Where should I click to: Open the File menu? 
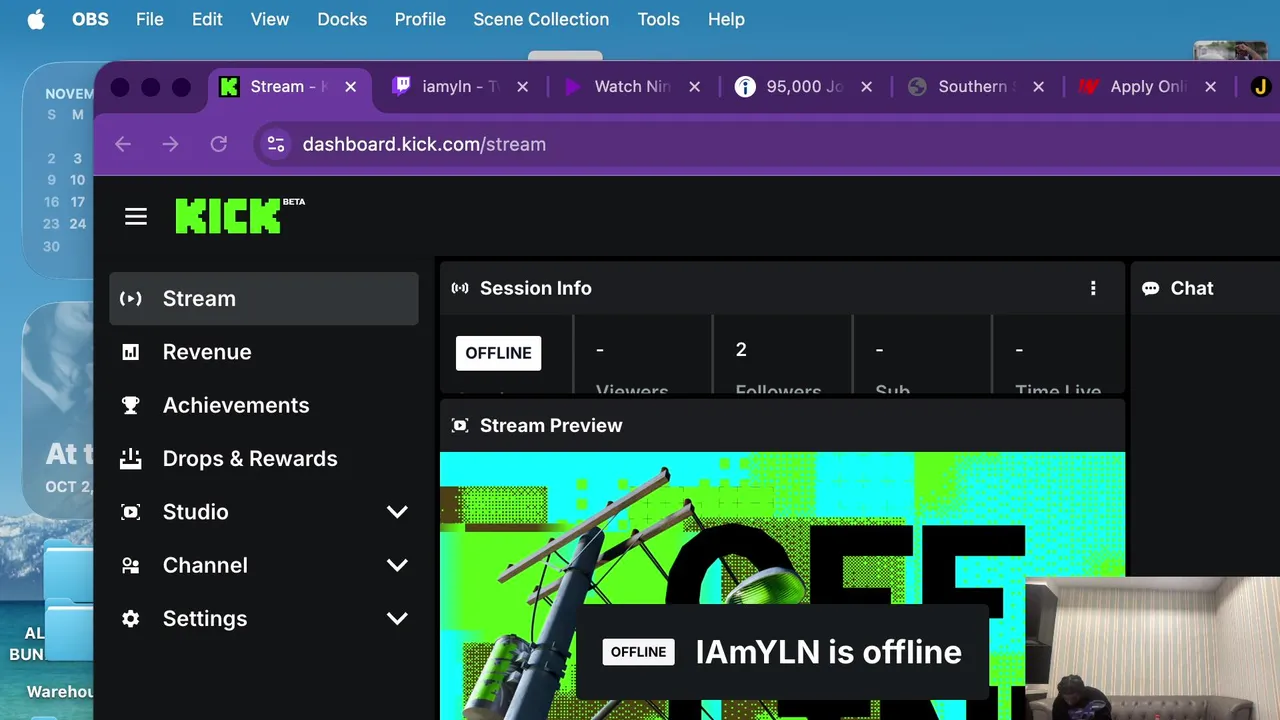(x=150, y=20)
